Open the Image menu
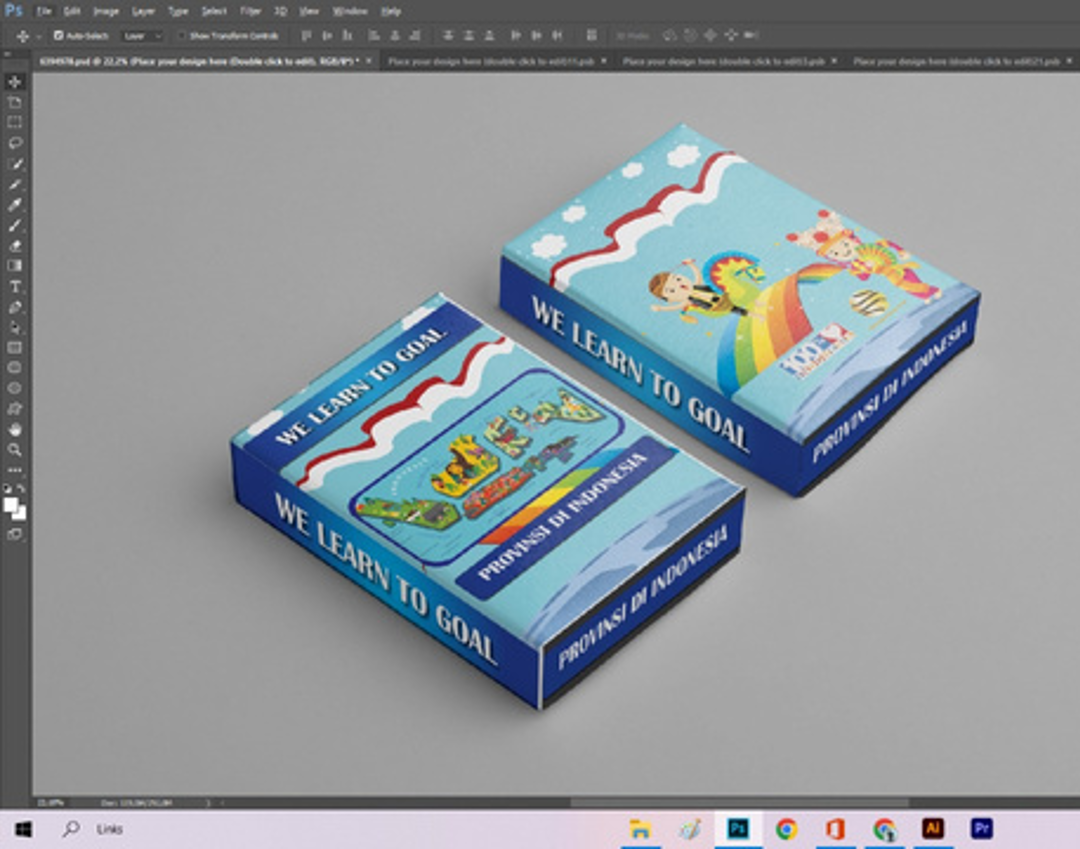This screenshot has width=1080, height=849. 106,11
